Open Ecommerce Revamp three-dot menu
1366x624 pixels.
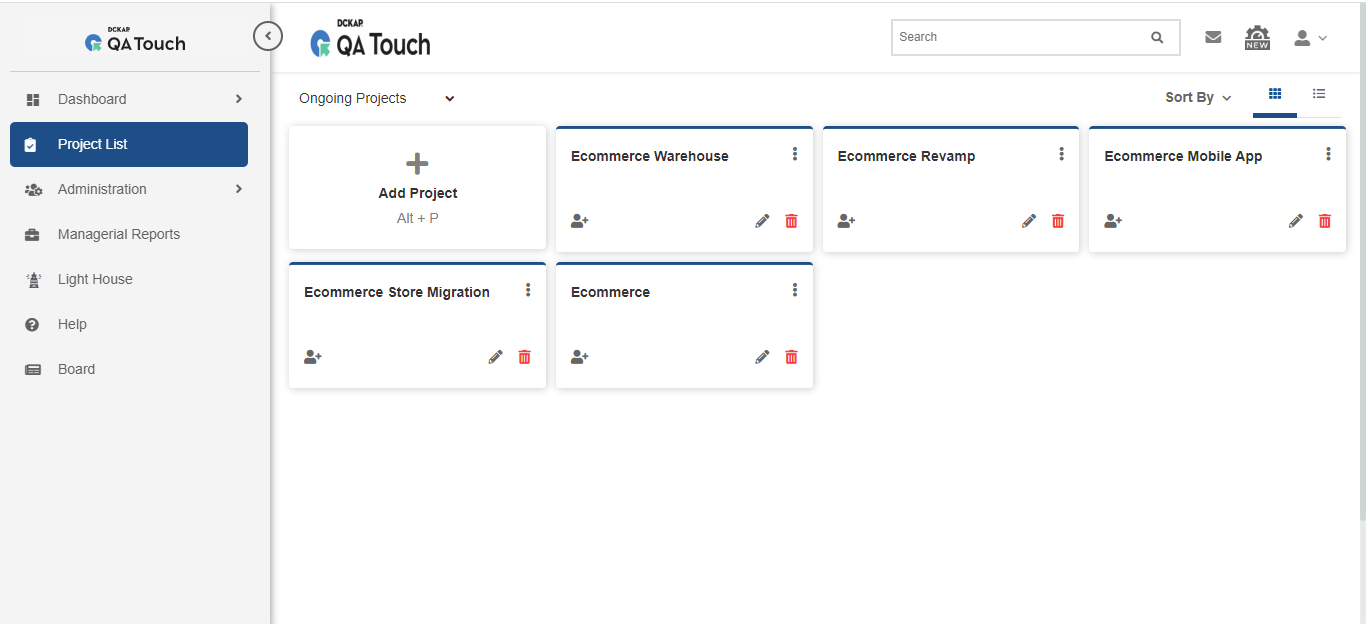point(1062,154)
